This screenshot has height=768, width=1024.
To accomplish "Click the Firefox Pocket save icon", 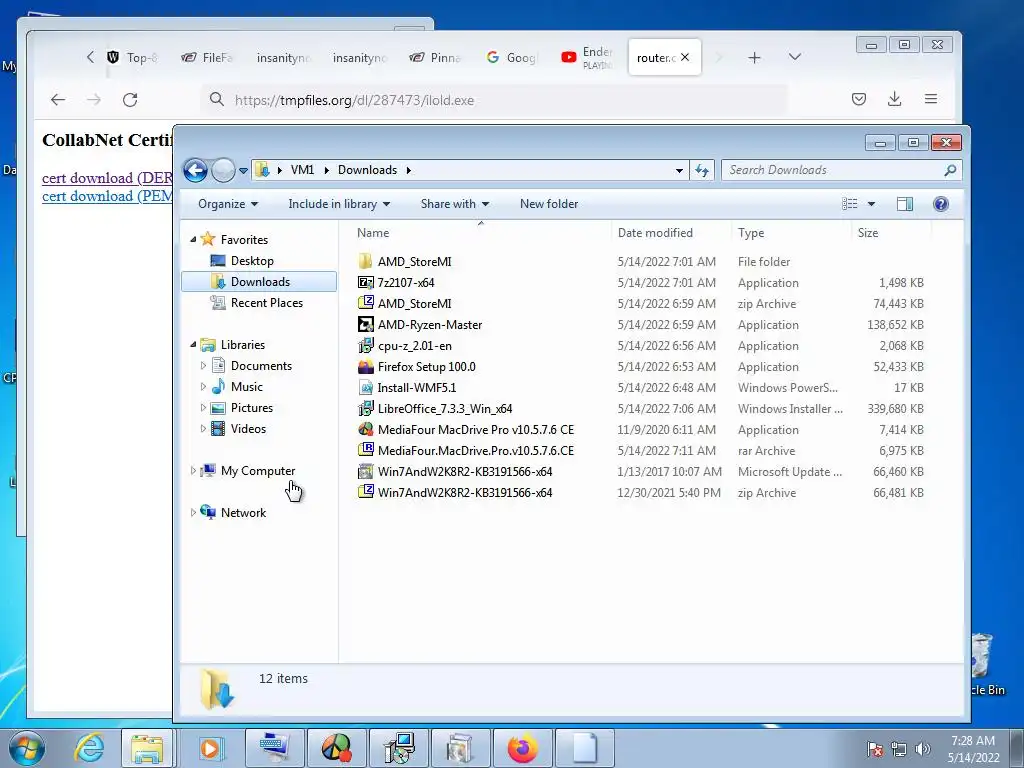I will (859, 99).
